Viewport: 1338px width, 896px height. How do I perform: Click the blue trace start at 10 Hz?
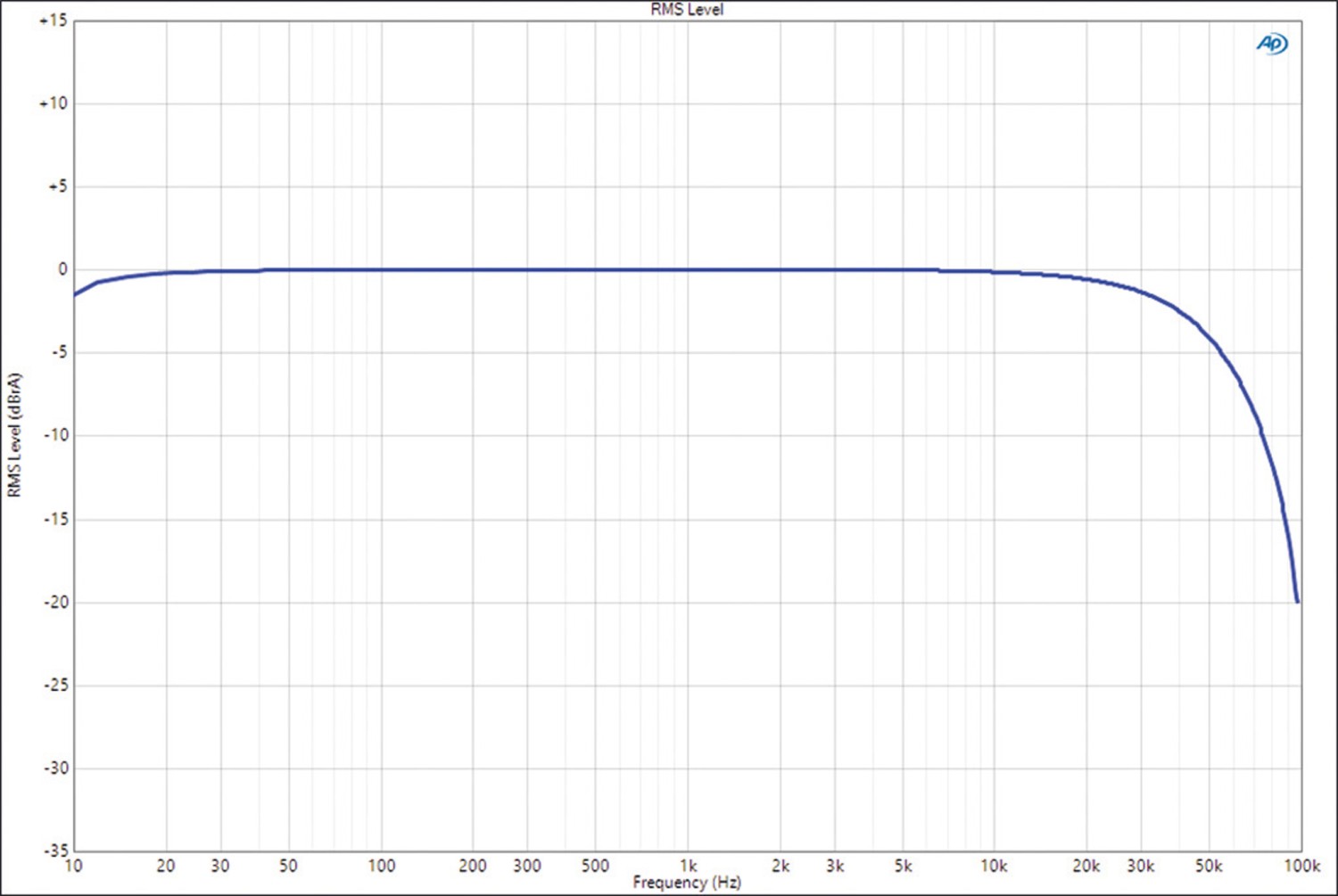[76, 293]
